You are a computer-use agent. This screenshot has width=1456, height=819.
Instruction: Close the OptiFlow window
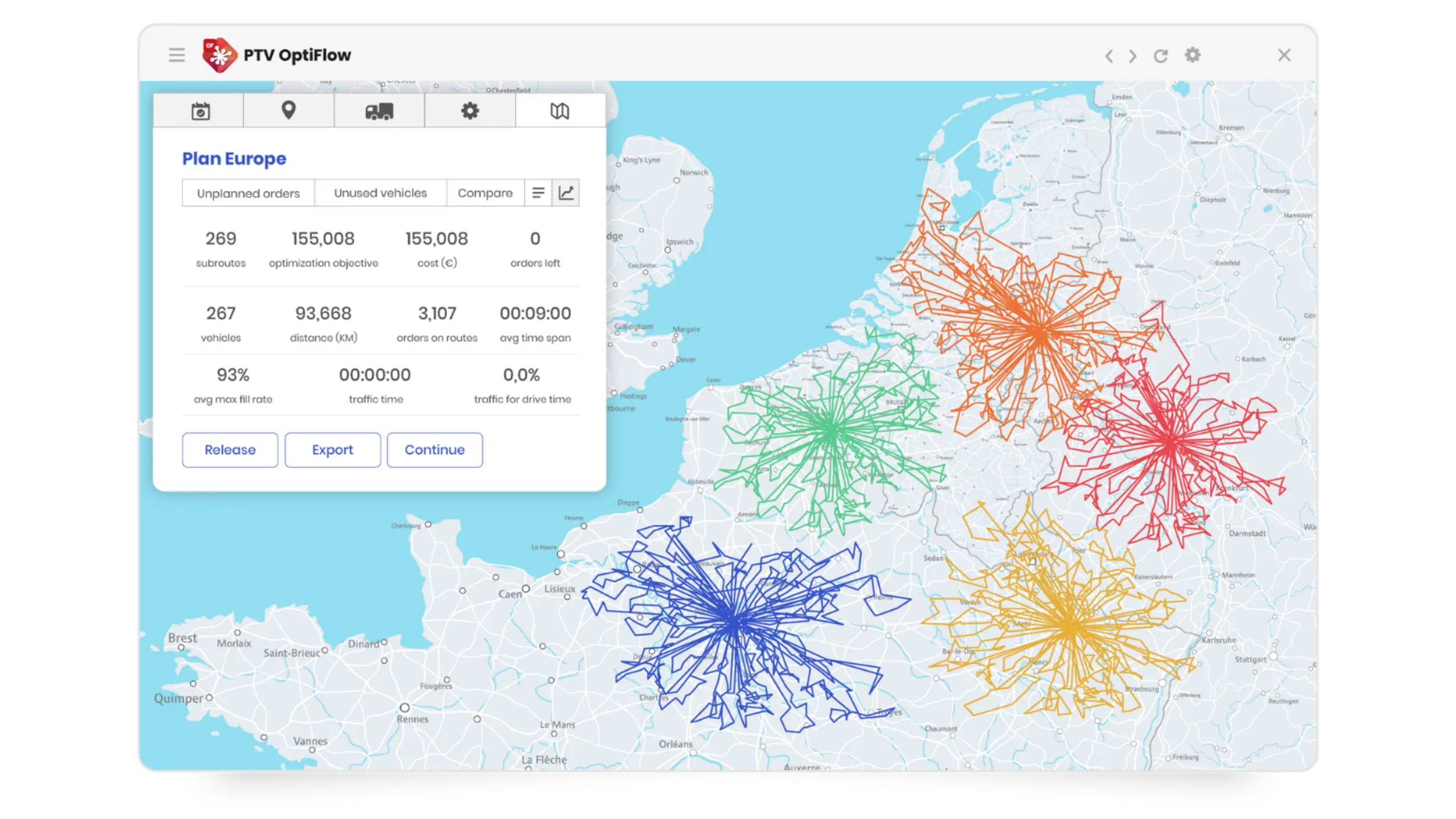pos(1284,55)
